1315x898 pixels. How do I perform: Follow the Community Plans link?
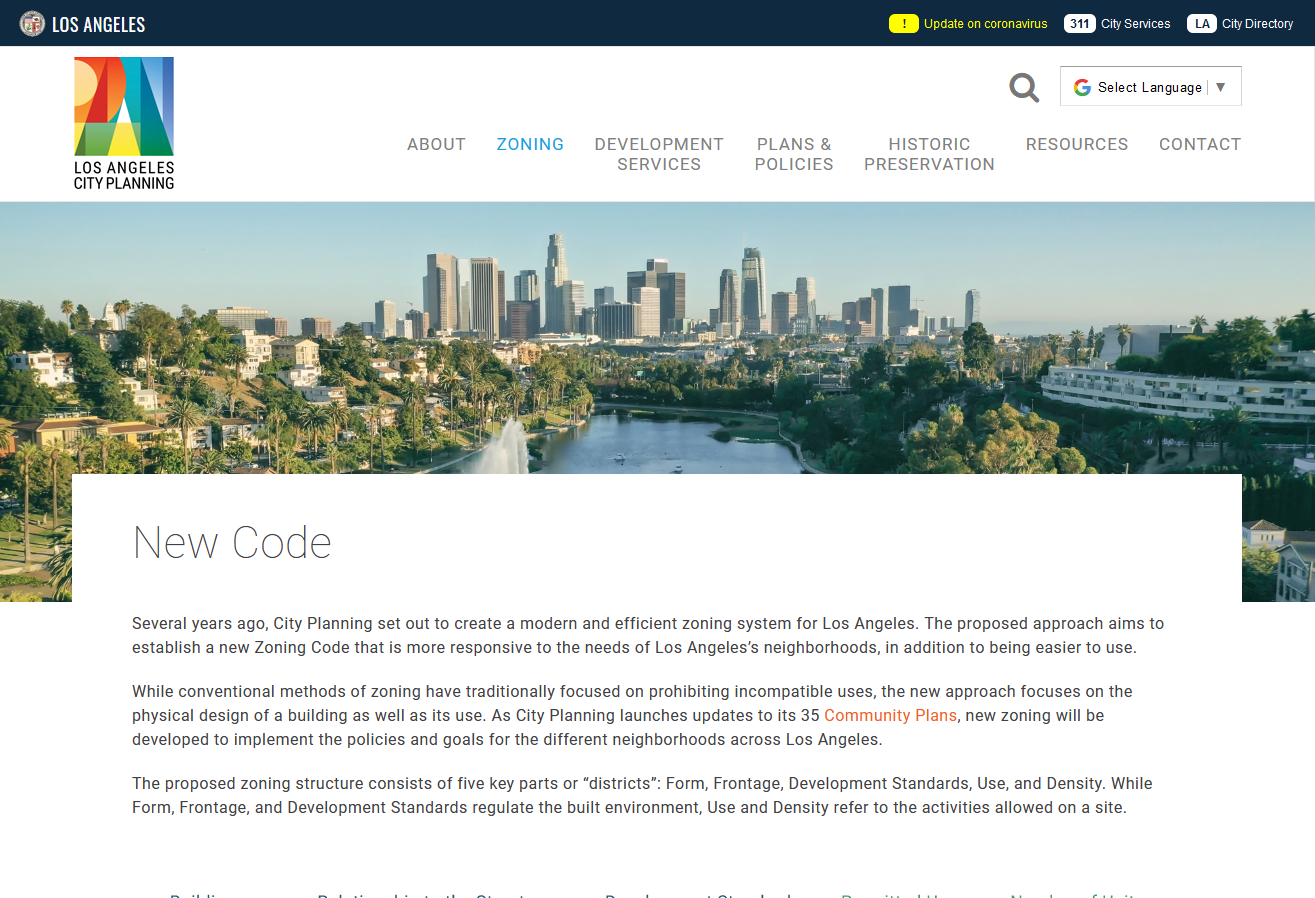(x=890, y=716)
